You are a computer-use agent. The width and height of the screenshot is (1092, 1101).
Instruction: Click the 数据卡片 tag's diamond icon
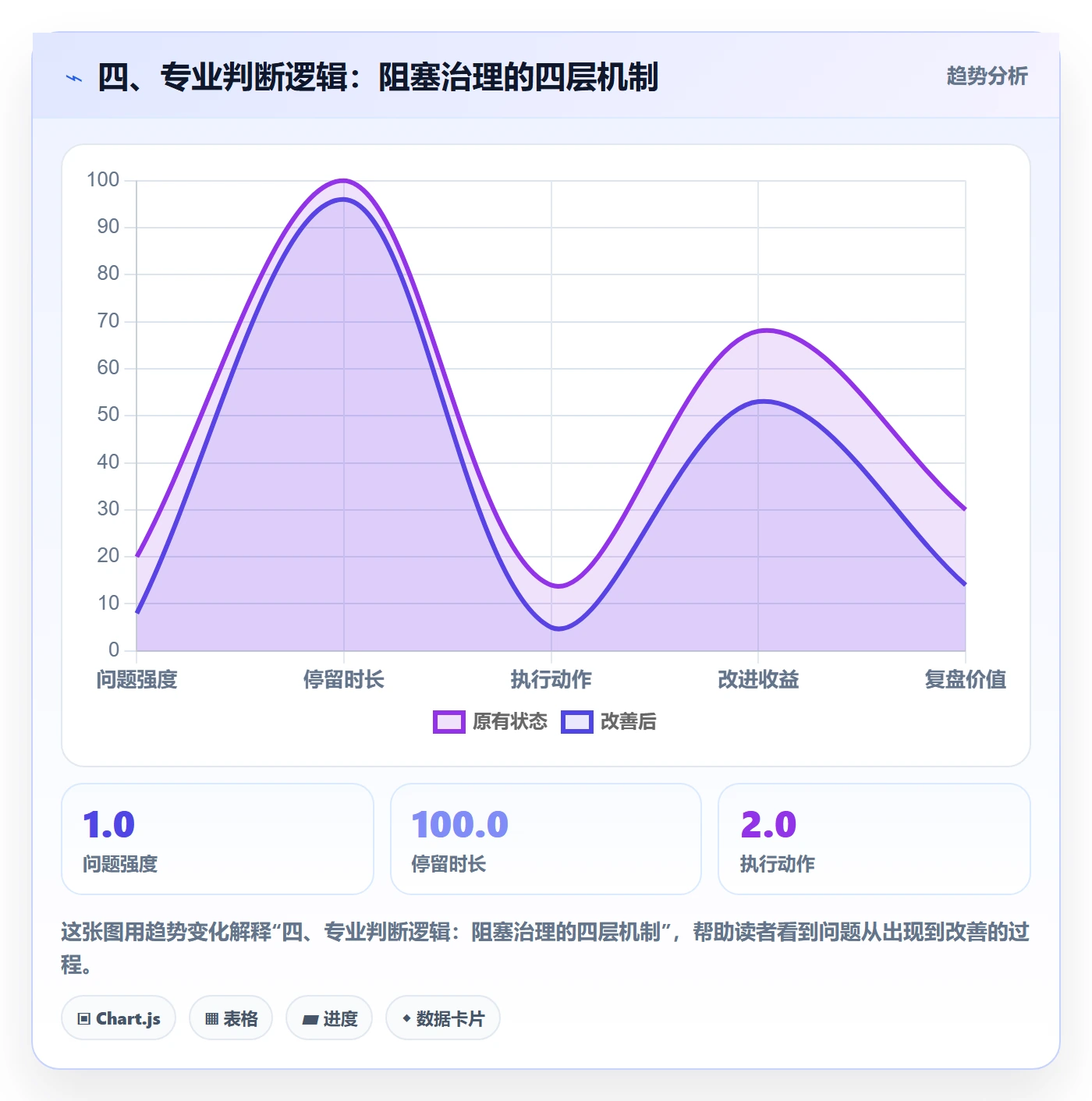tap(406, 1018)
